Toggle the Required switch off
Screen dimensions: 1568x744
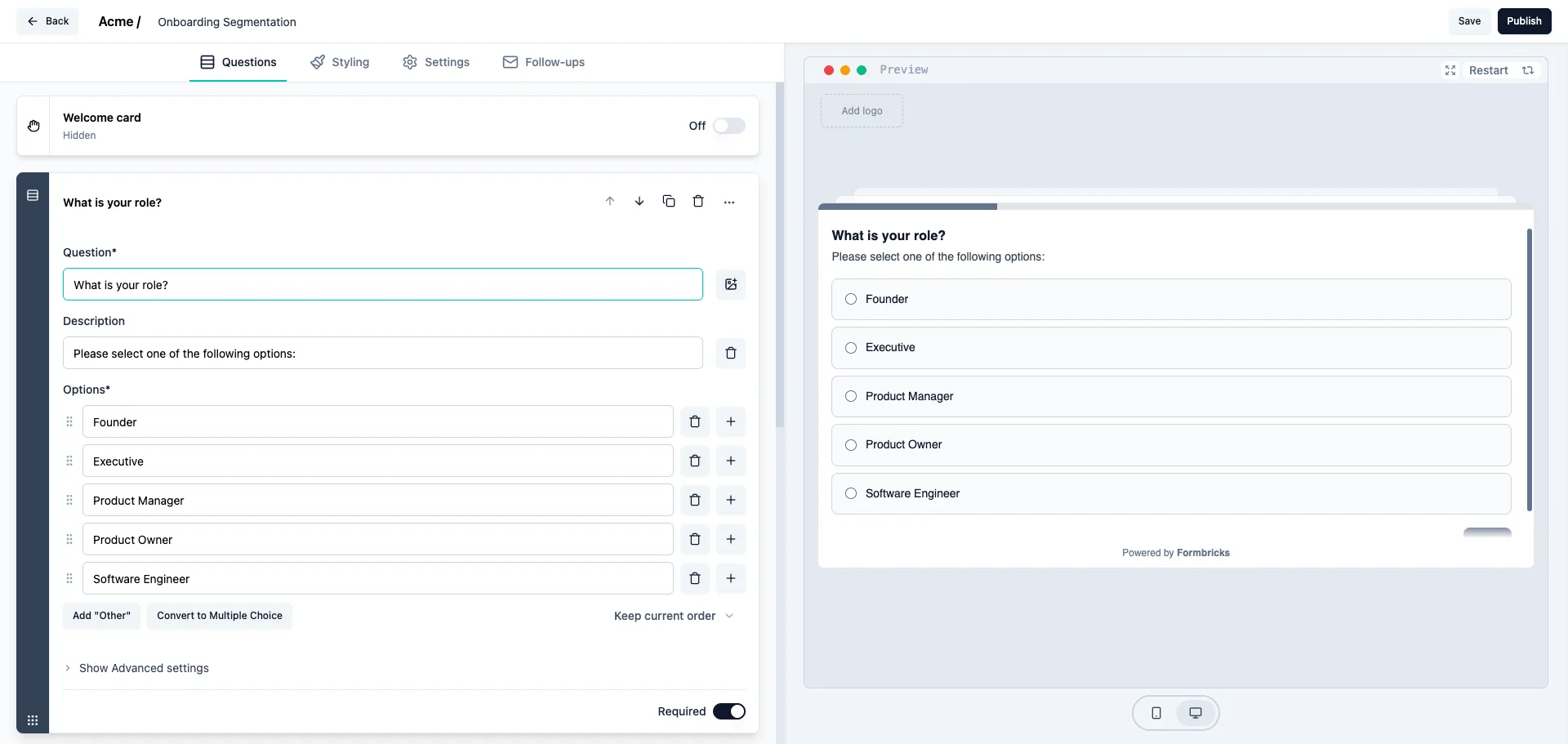(x=729, y=711)
